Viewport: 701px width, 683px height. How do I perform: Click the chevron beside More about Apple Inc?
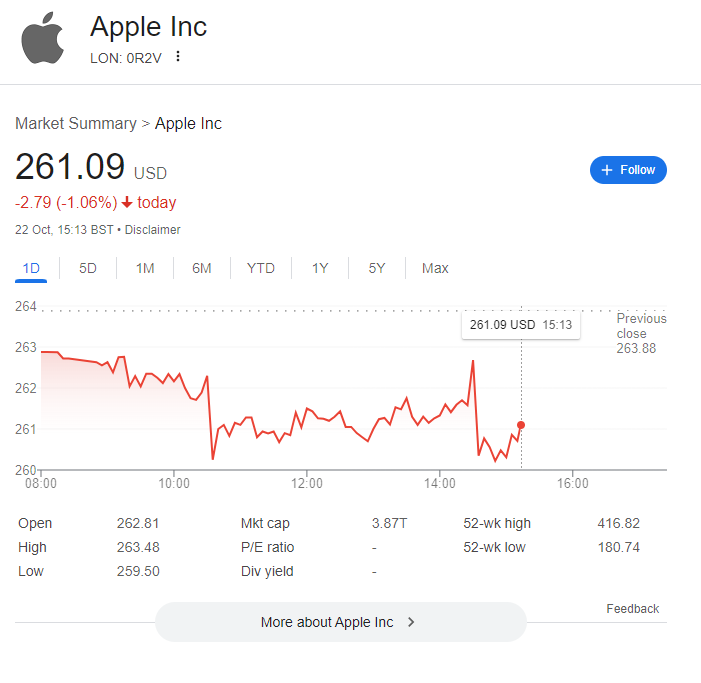click(411, 622)
